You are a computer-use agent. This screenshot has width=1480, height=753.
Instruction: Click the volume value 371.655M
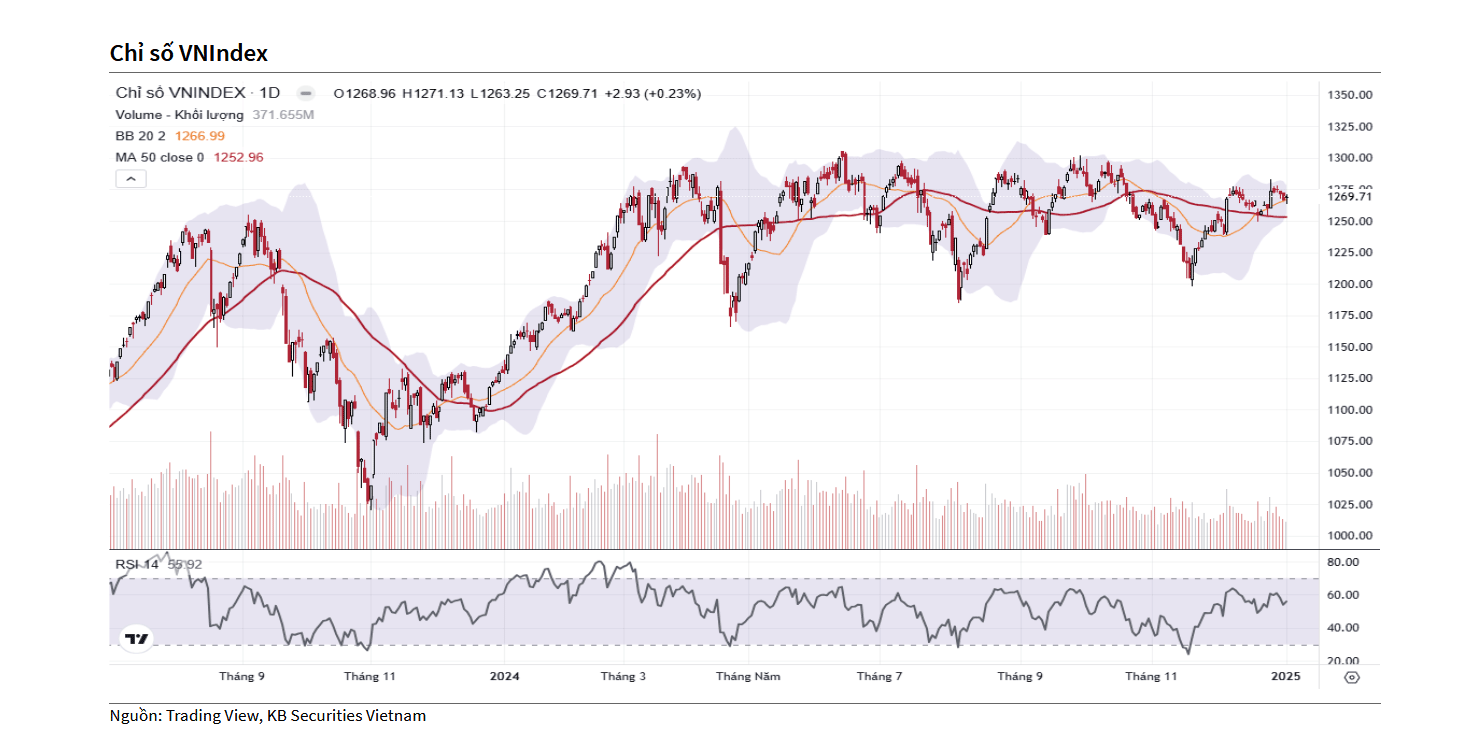pos(283,115)
